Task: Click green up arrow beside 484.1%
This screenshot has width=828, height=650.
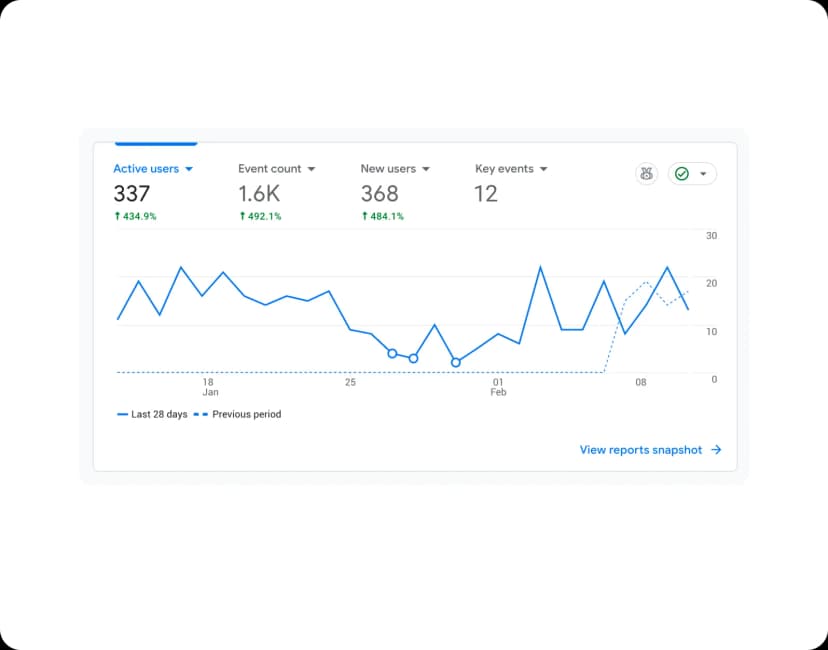Action: point(364,216)
